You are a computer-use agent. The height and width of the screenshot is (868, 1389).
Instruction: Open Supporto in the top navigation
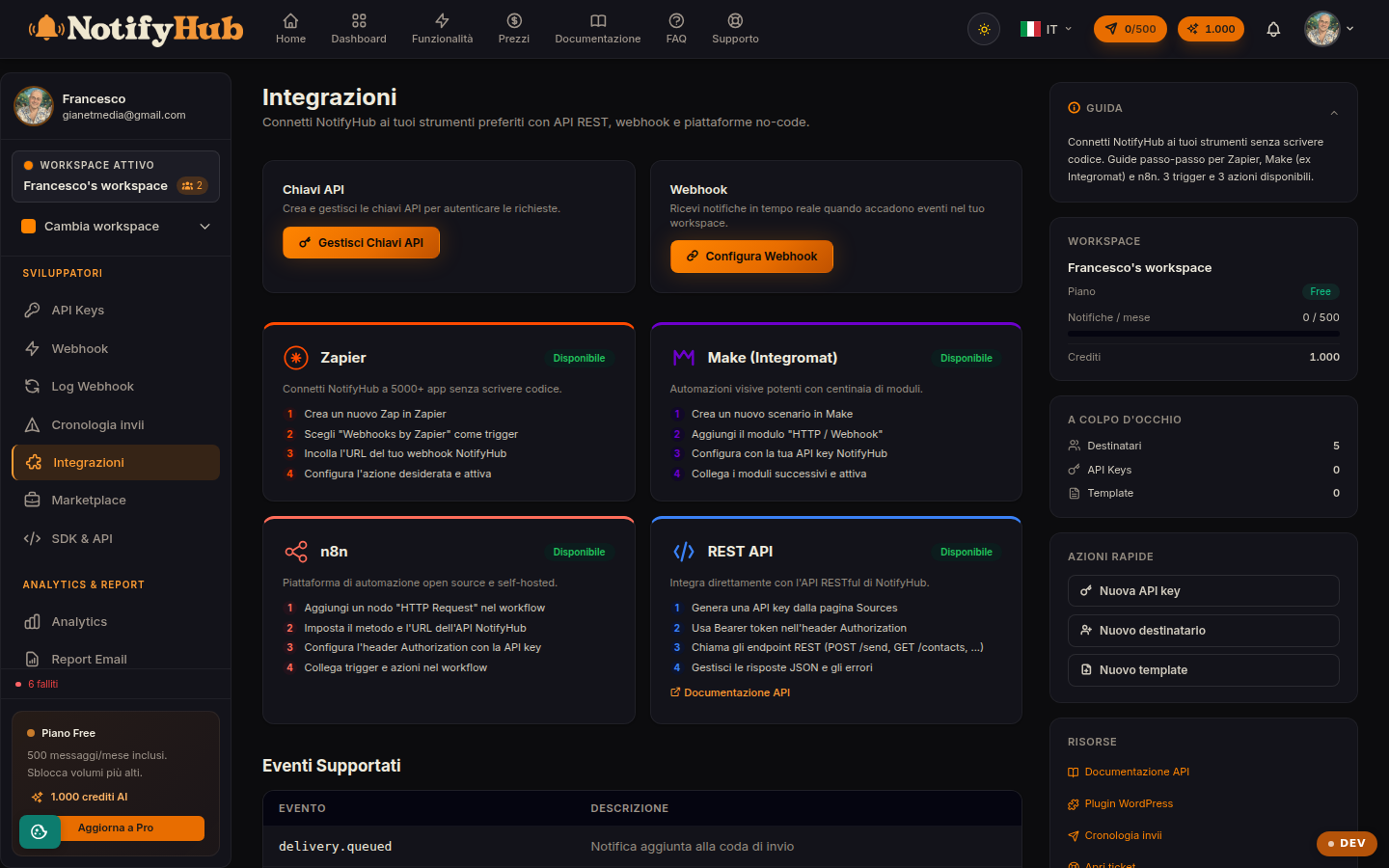click(735, 29)
